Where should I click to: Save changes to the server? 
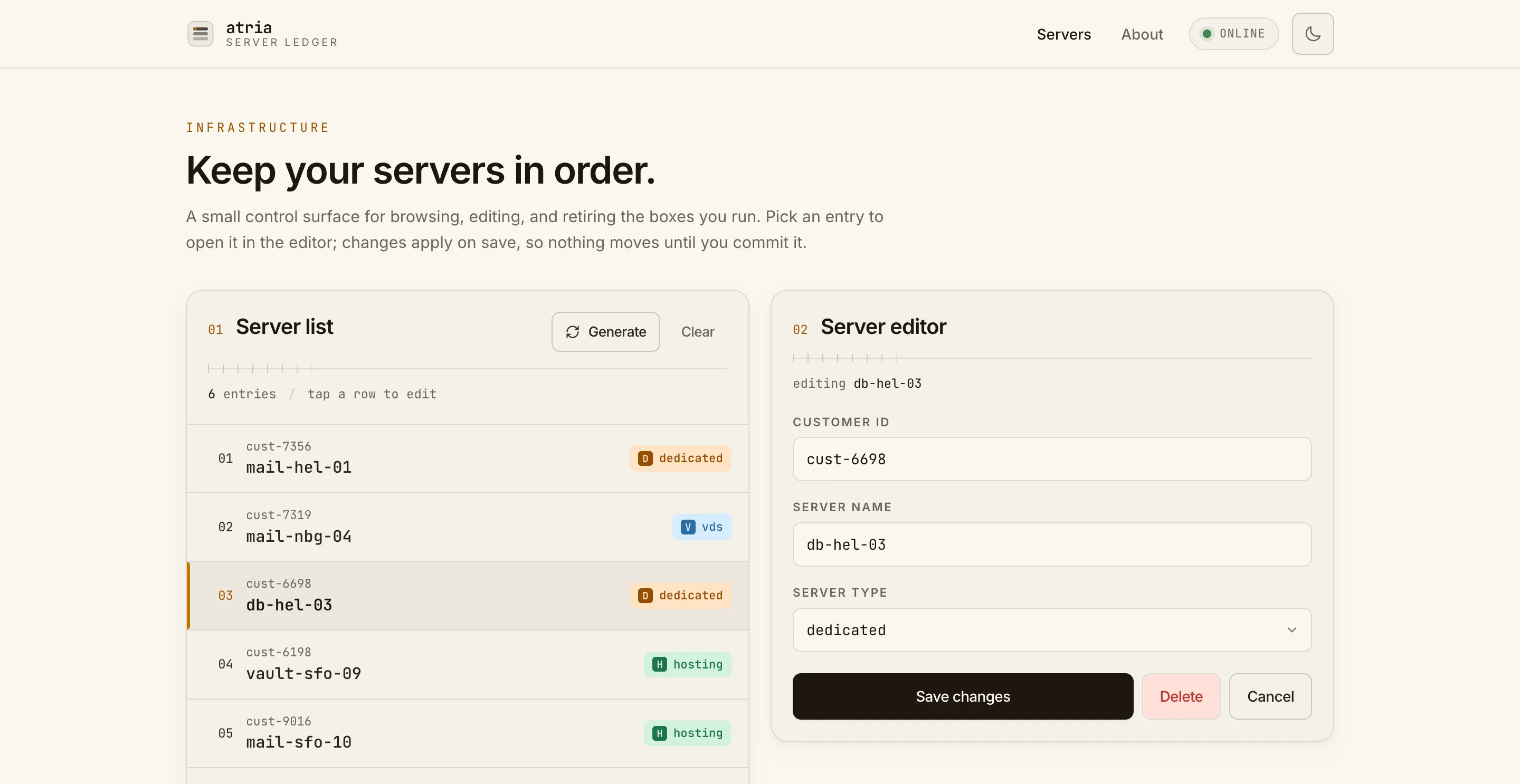point(962,696)
